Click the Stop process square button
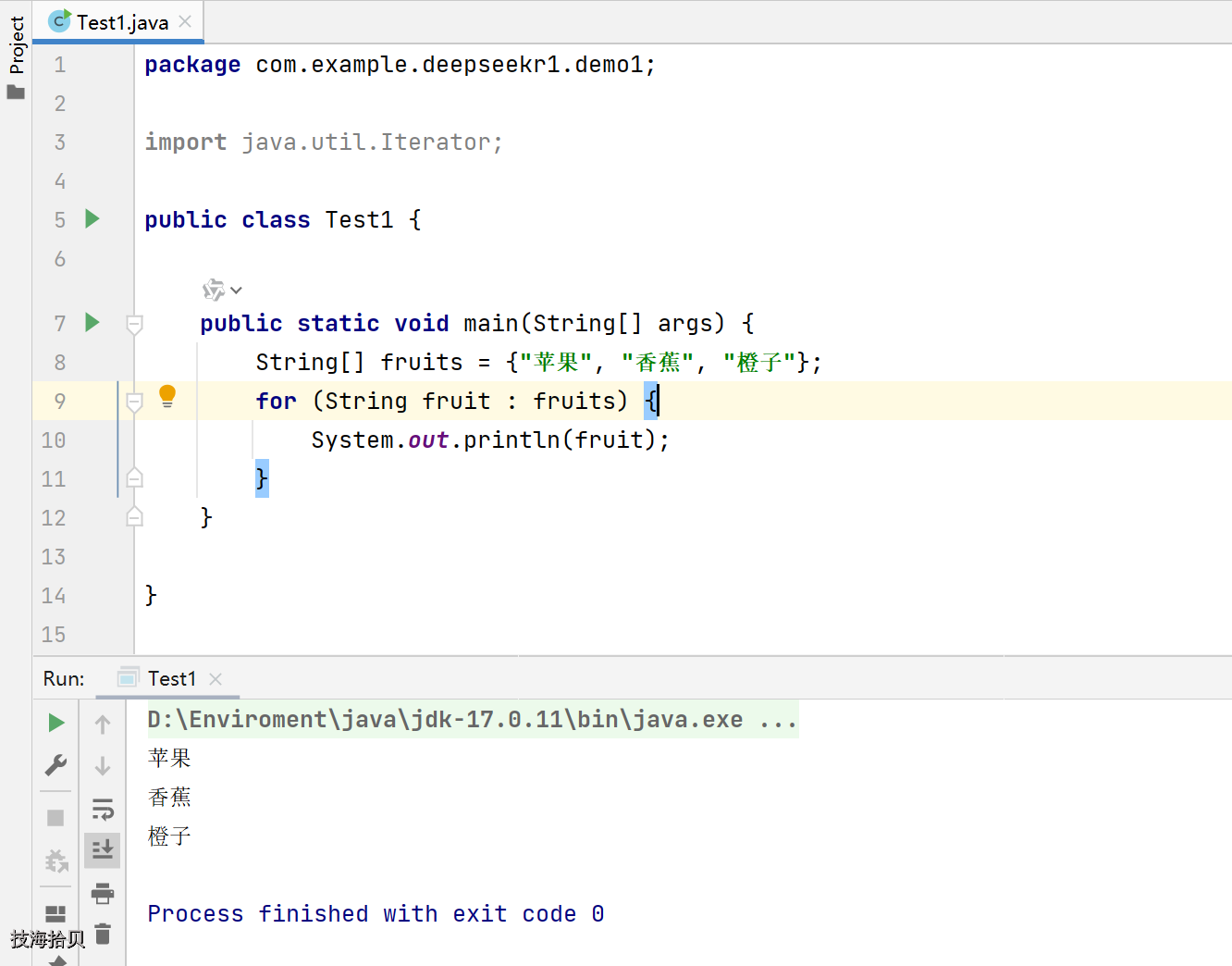1232x966 pixels. (55, 818)
